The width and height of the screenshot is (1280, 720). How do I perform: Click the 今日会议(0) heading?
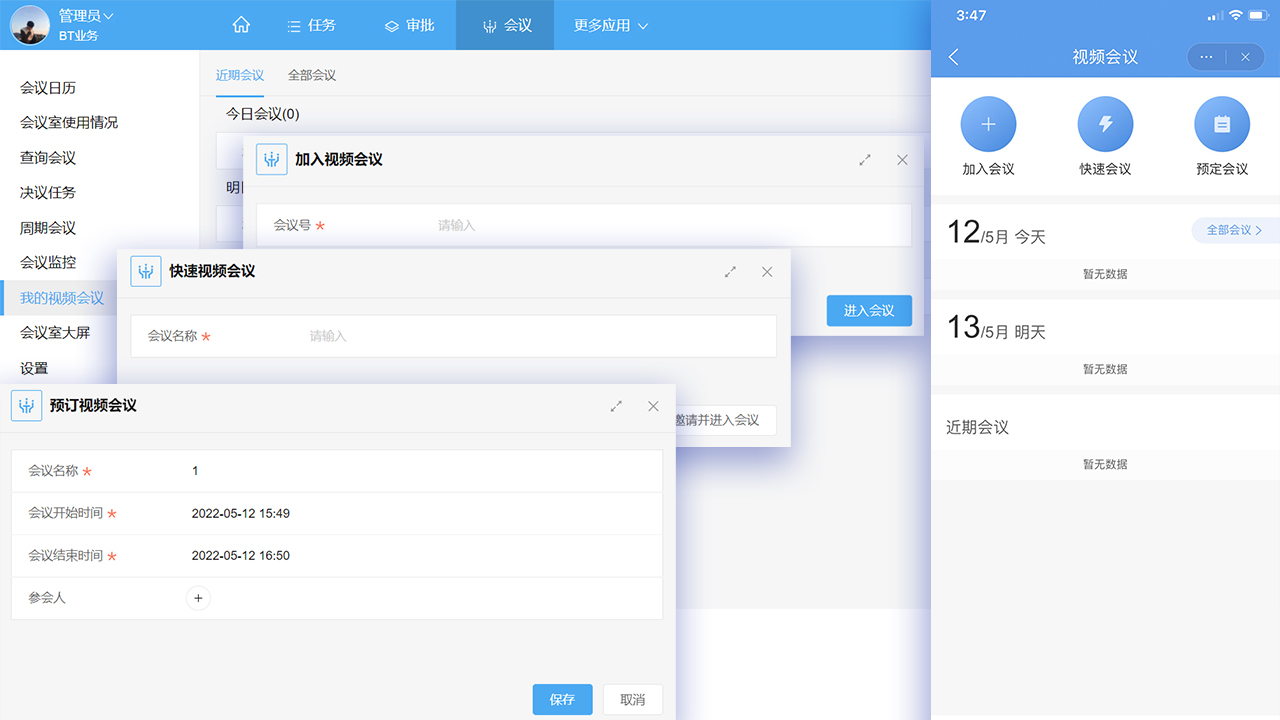262,114
